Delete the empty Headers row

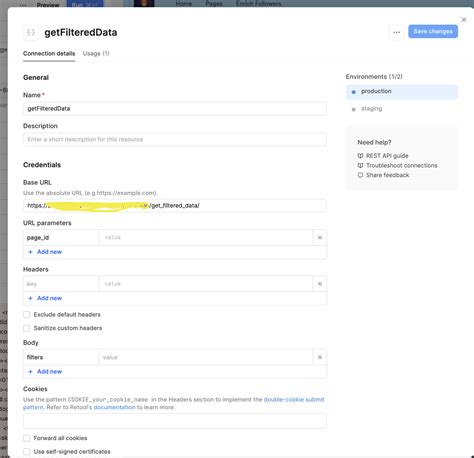pos(320,284)
